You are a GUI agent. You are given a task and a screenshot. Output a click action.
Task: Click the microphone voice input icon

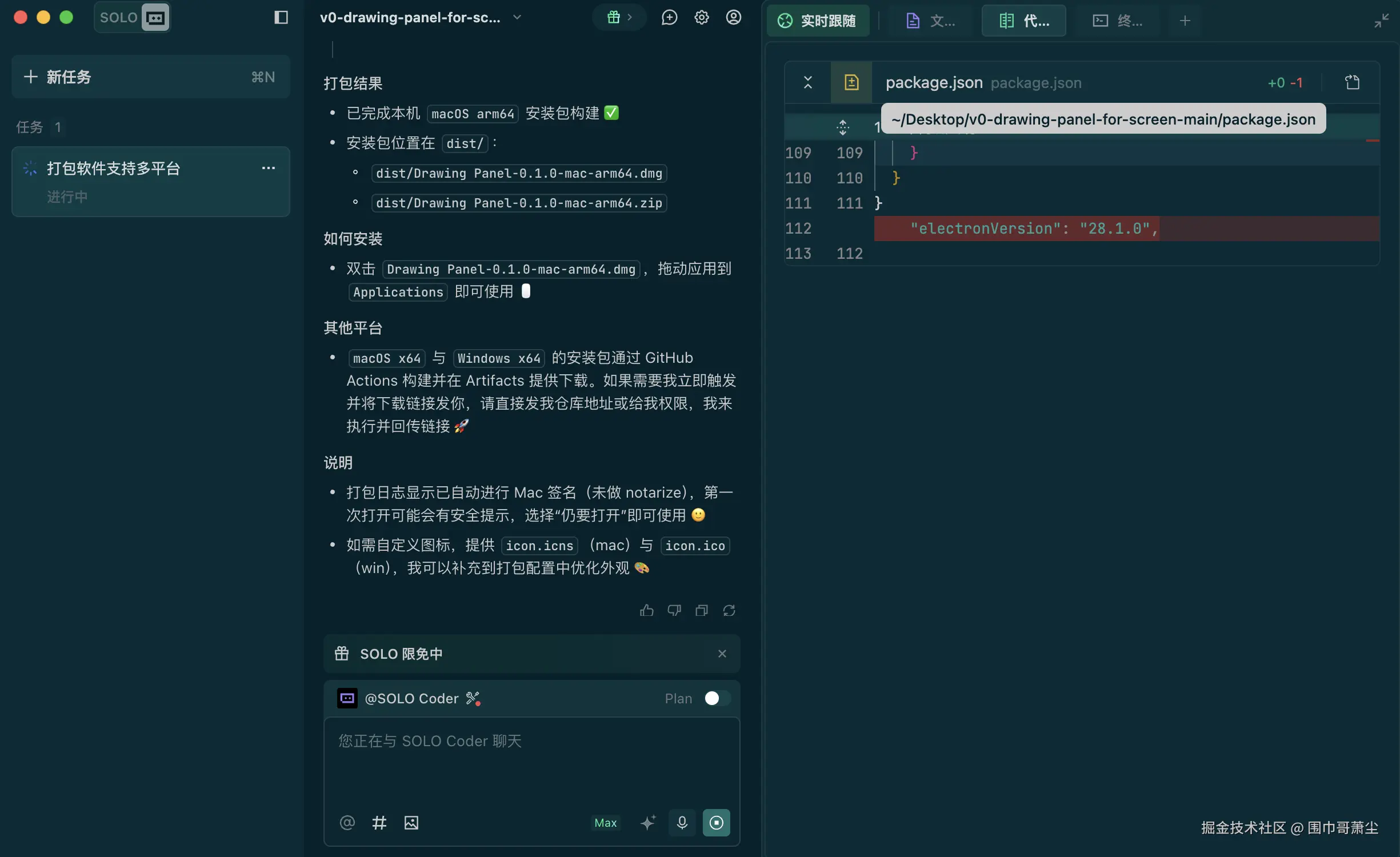click(681, 823)
